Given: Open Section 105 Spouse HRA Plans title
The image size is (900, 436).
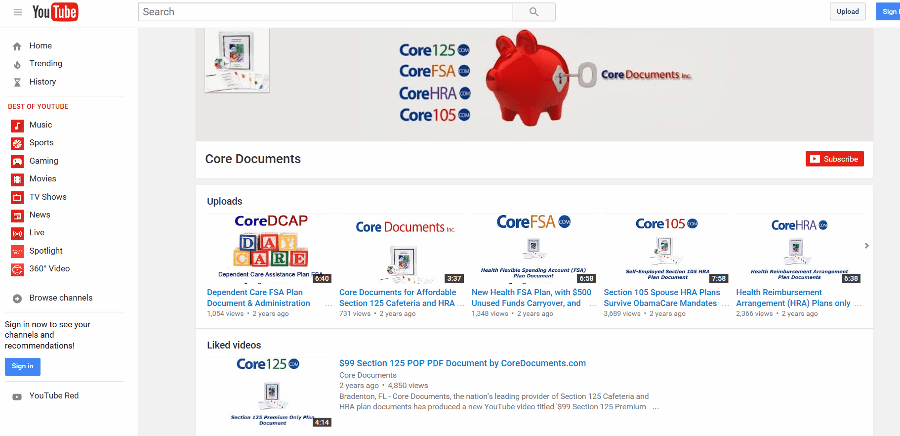Looking at the screenshot, I should tap(662, 298).
